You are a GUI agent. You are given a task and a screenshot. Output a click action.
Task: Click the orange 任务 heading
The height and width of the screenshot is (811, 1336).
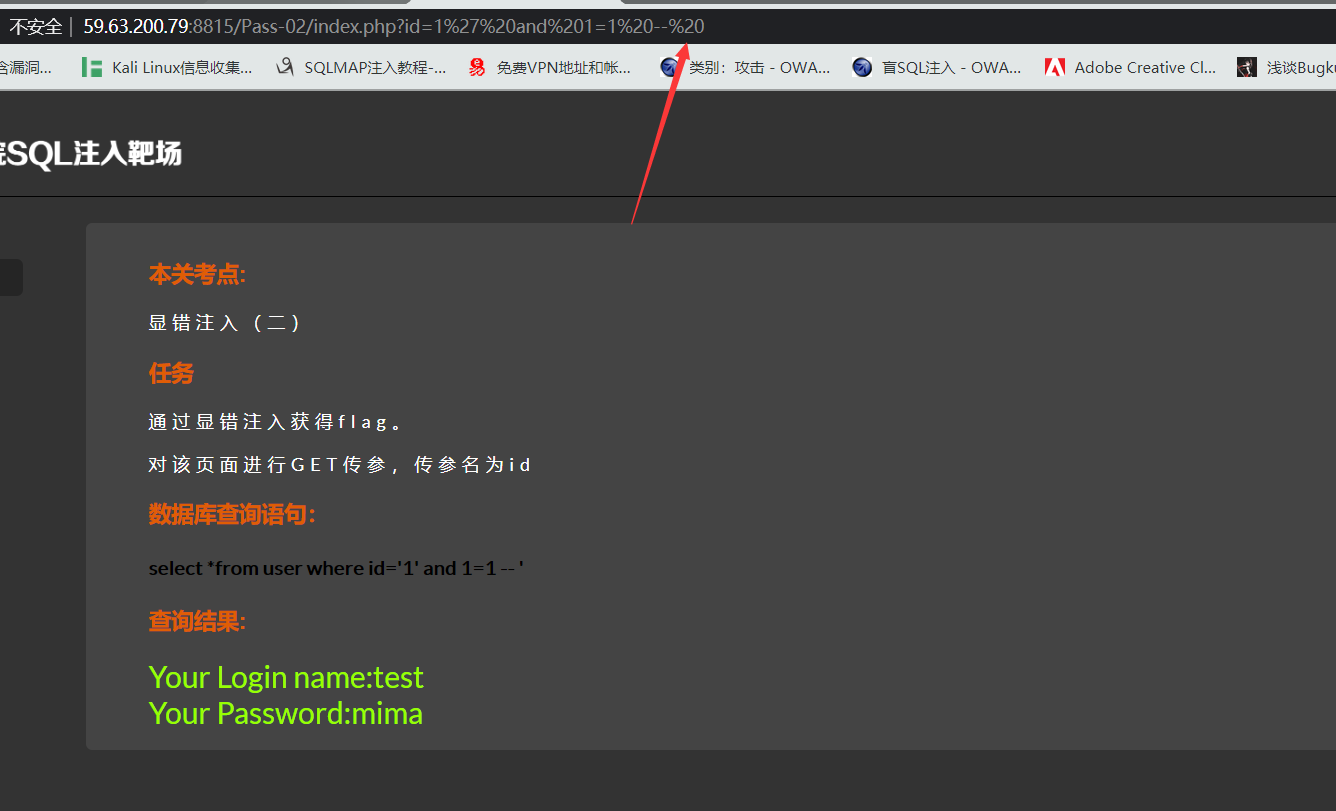click(x=171, y=373)
